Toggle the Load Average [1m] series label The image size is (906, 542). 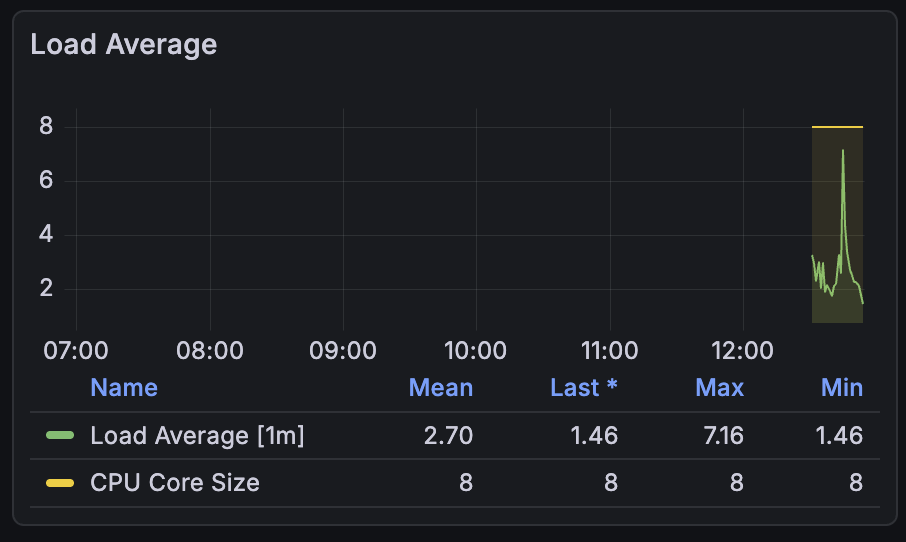pos(197,436)
